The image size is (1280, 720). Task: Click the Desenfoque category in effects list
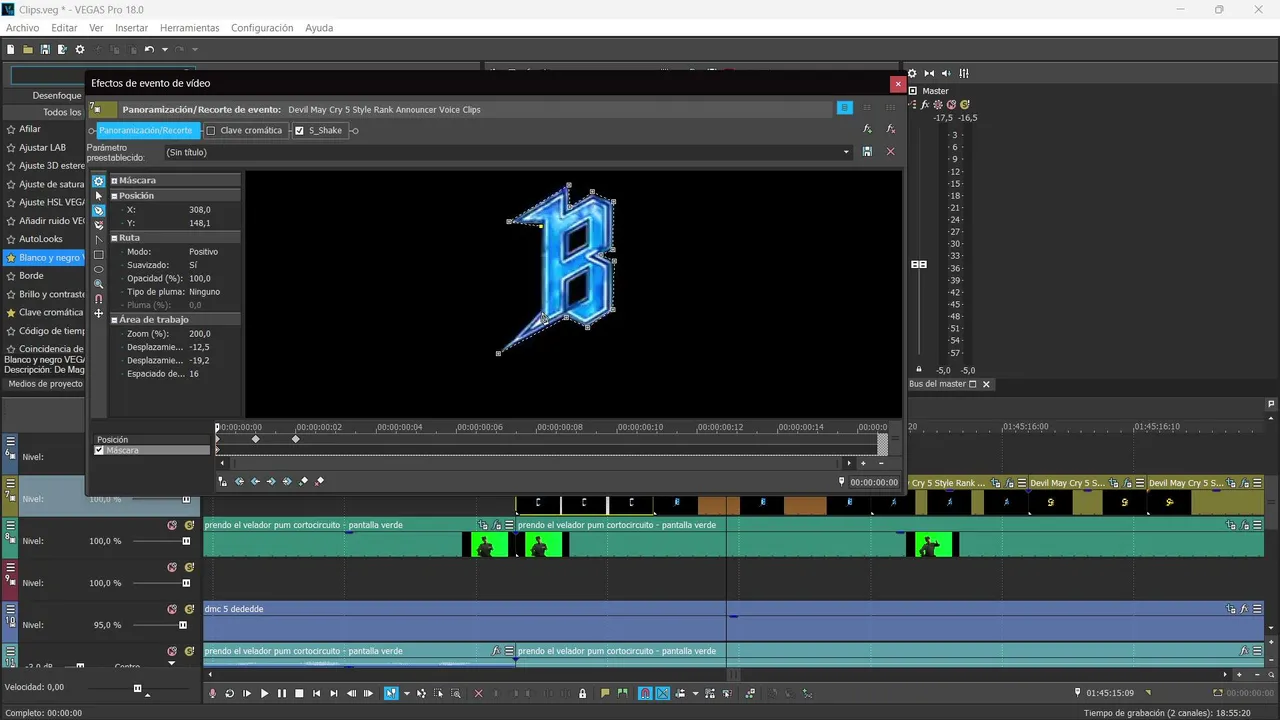coord(57,96)
